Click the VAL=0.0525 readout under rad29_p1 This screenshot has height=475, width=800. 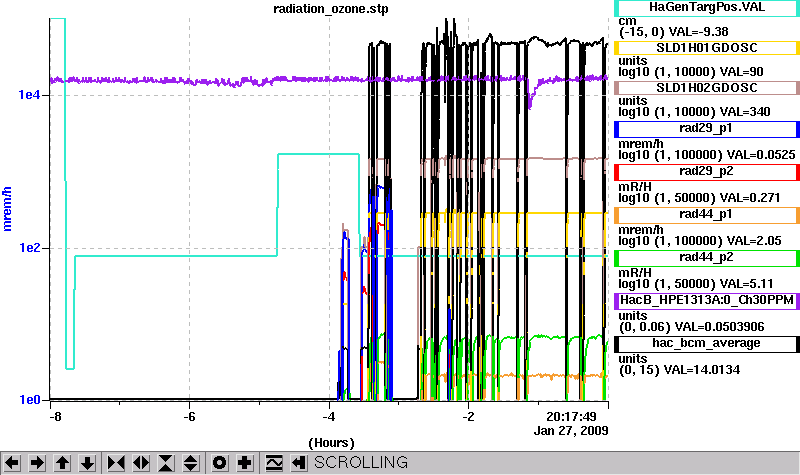click(x=761, y=155)
